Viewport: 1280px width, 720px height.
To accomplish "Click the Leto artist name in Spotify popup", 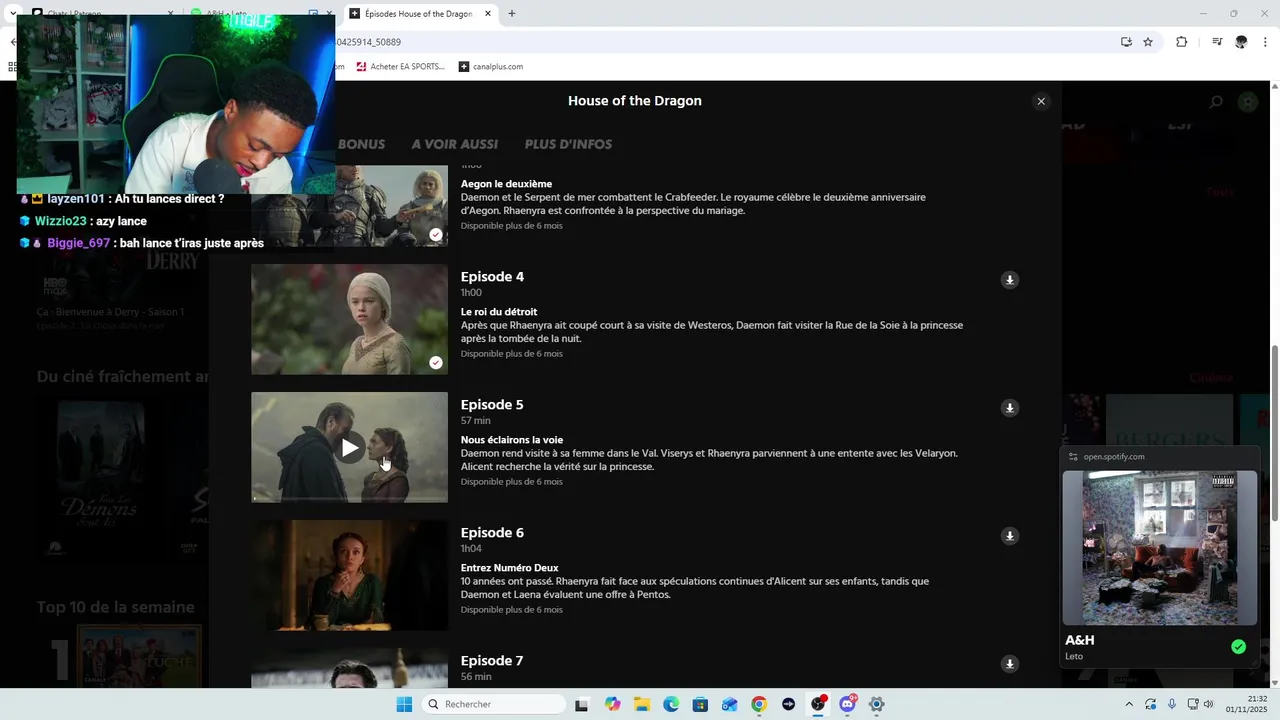I will [1074, 656].
